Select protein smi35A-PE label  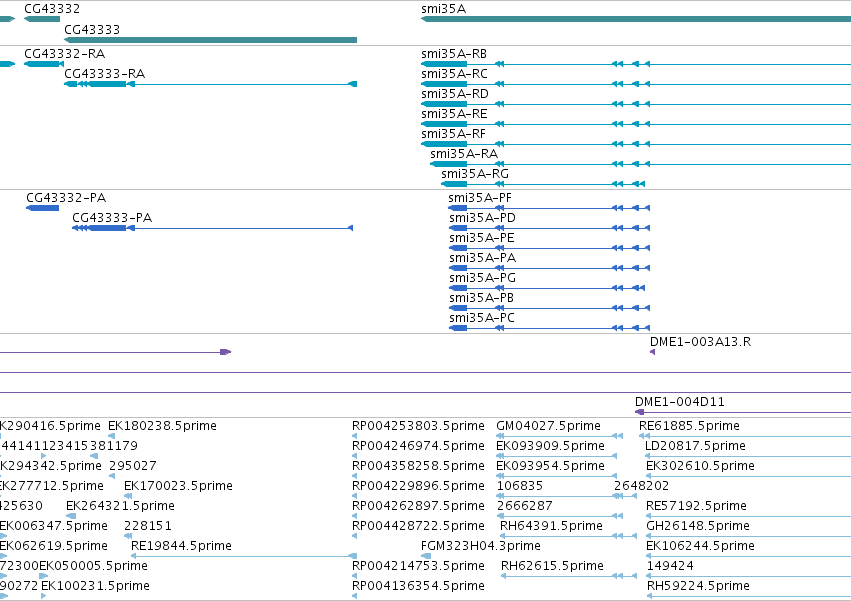pyautogui.click(x=482, y=238)
